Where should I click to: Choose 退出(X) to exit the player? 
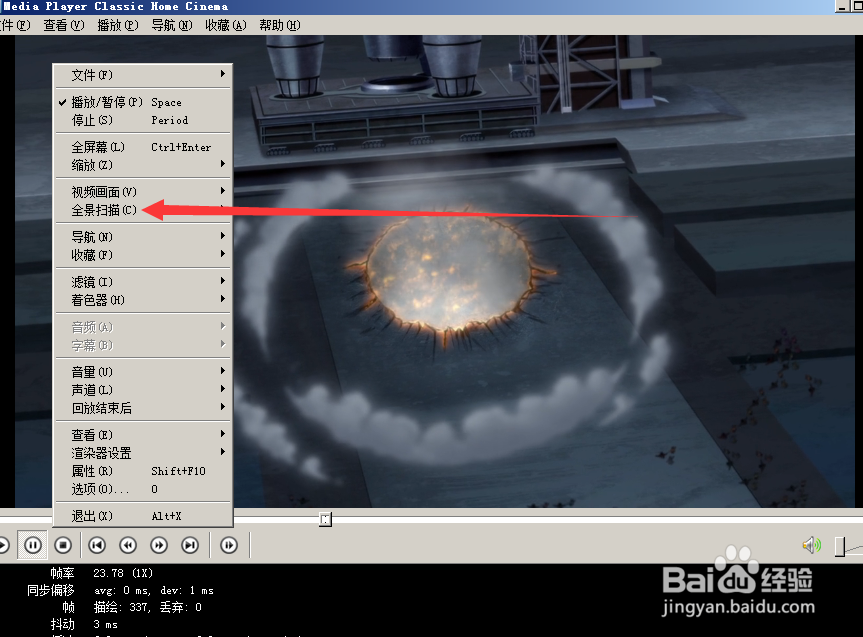143,516
